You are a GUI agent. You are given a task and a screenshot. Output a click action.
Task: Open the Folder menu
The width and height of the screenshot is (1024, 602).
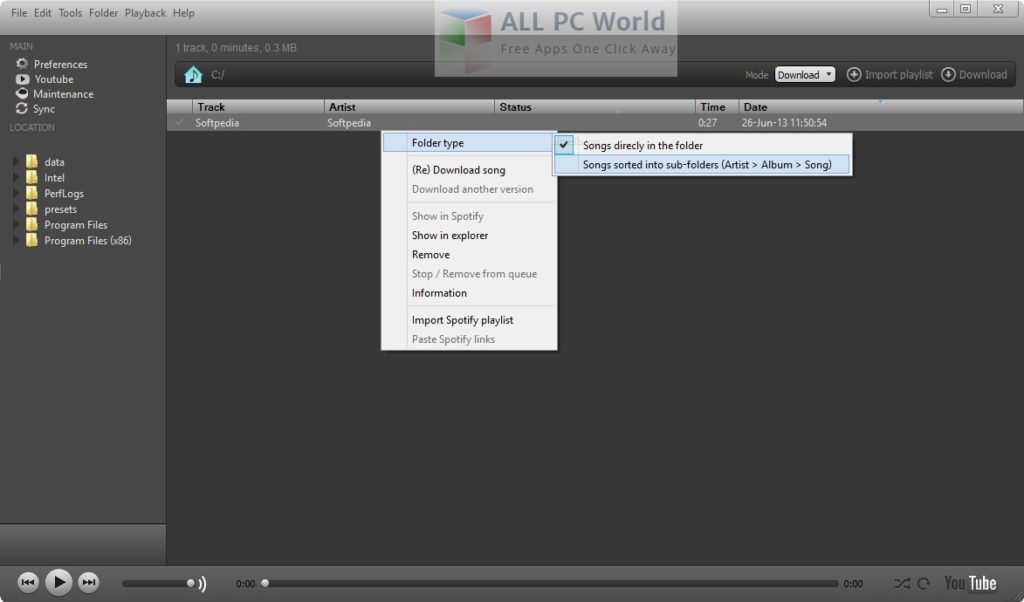click(103, 13)
